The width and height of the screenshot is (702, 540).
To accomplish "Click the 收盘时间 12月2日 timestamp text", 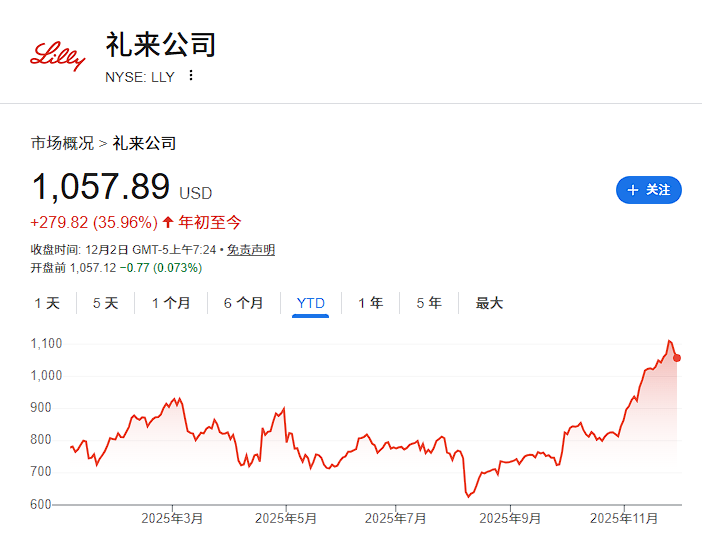I will click(x=123, y=249).
